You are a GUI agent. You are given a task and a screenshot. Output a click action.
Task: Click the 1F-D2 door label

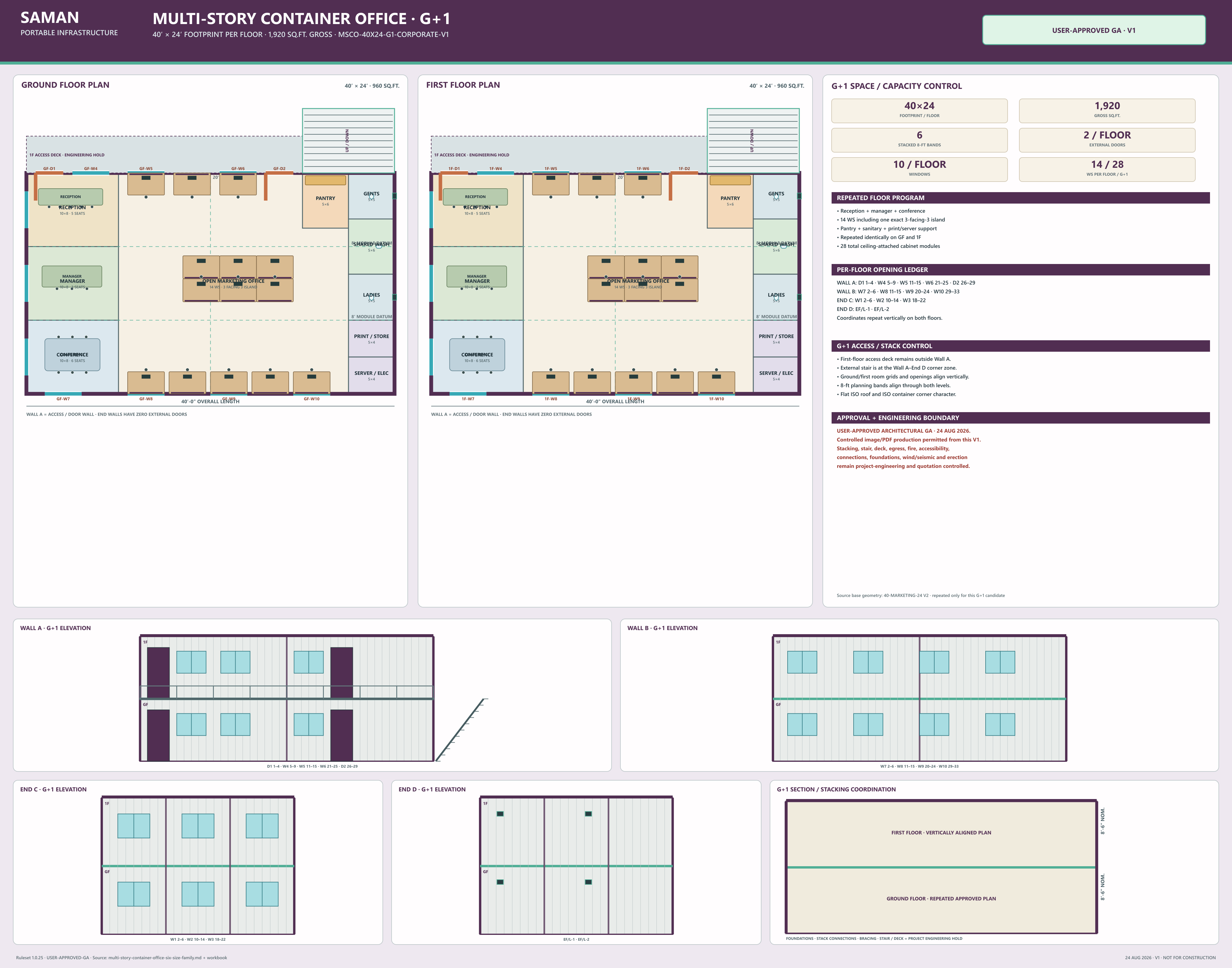click(684, 168)
